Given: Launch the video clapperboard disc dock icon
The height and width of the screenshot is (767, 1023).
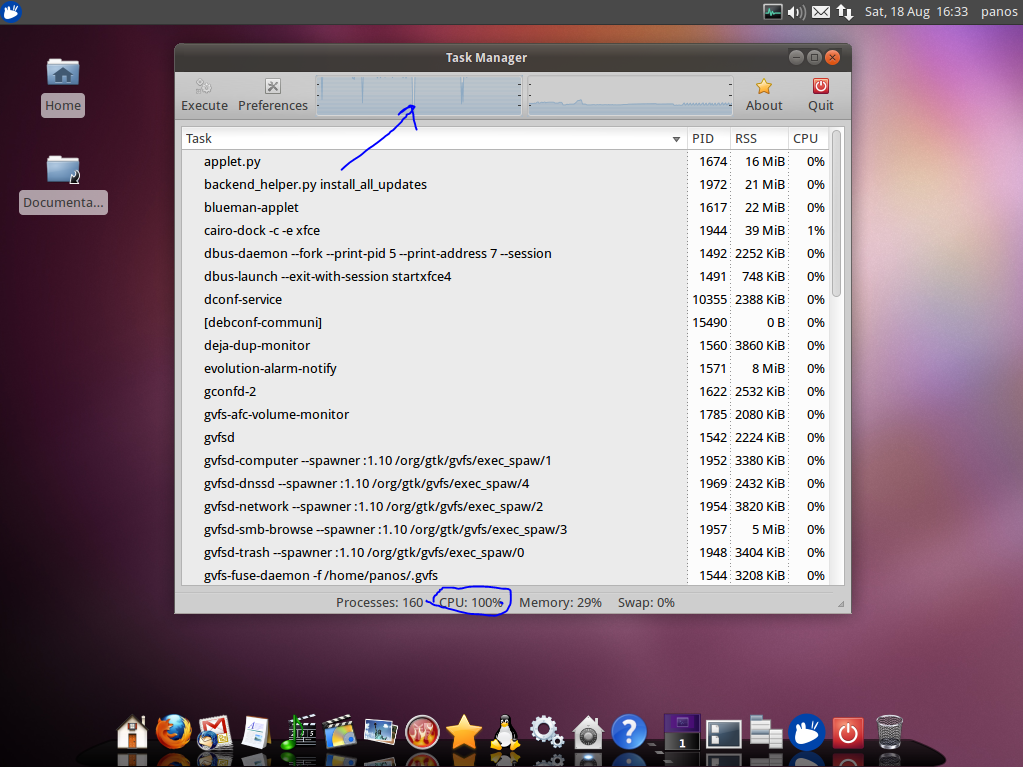Looking at the screenshot, I should (x=339, y=732).
